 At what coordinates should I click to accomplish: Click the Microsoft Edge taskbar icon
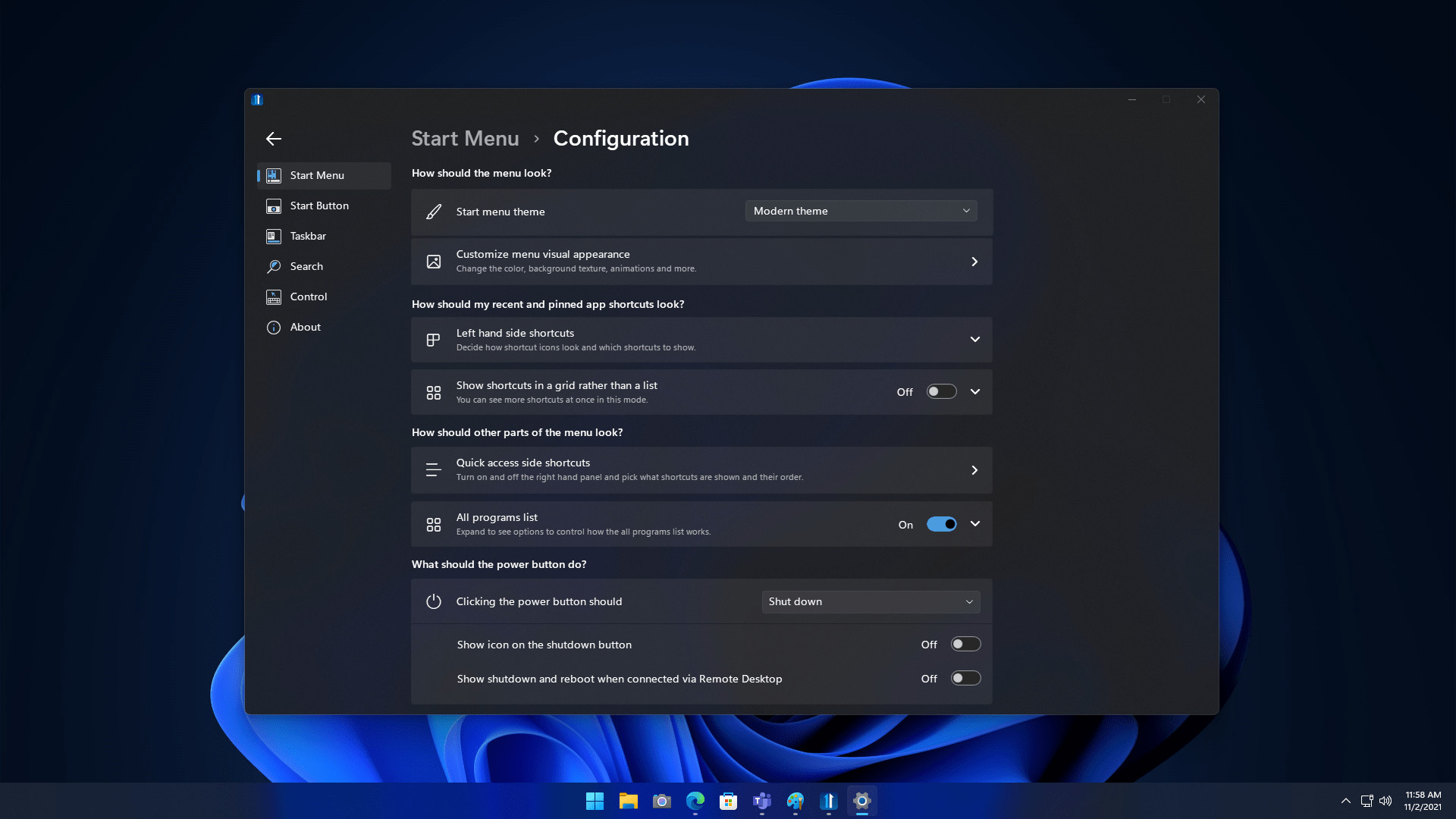[694, 800]
